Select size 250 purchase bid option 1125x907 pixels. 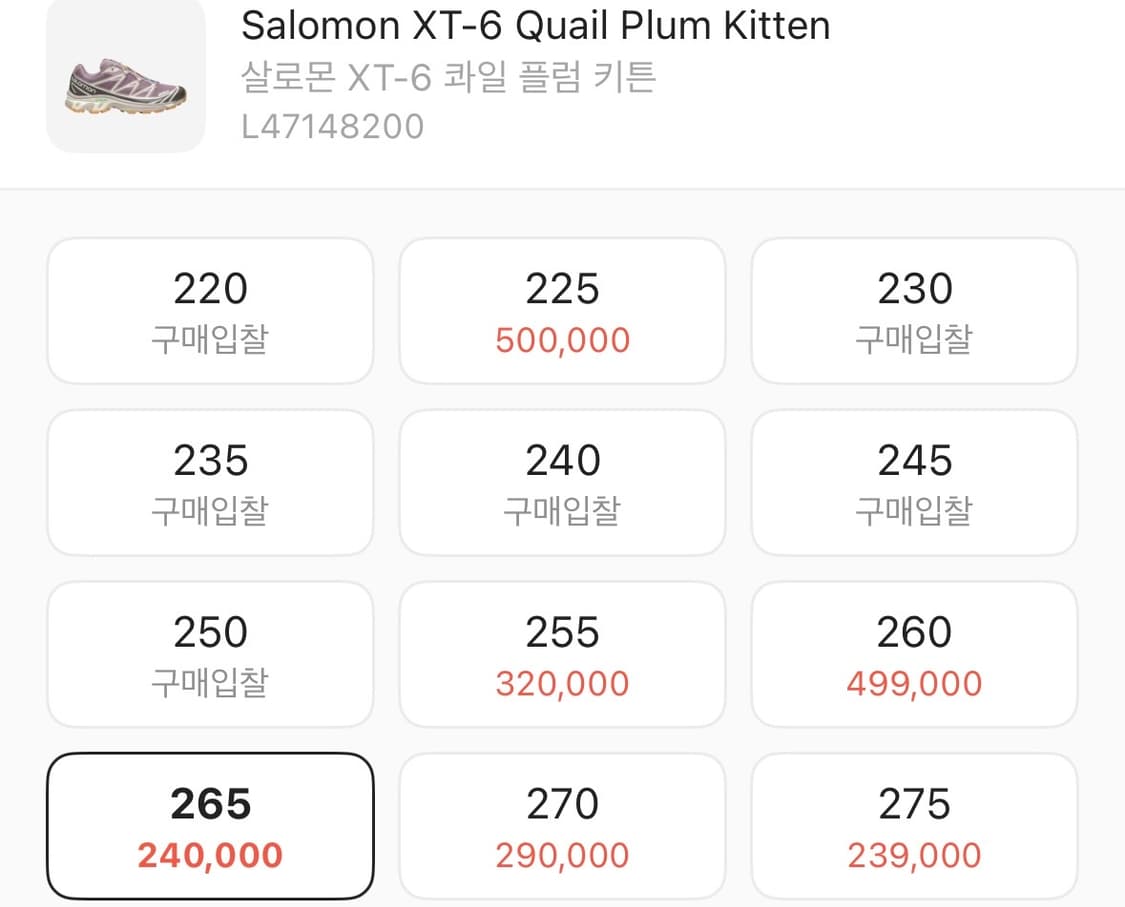tap(210, 655)
